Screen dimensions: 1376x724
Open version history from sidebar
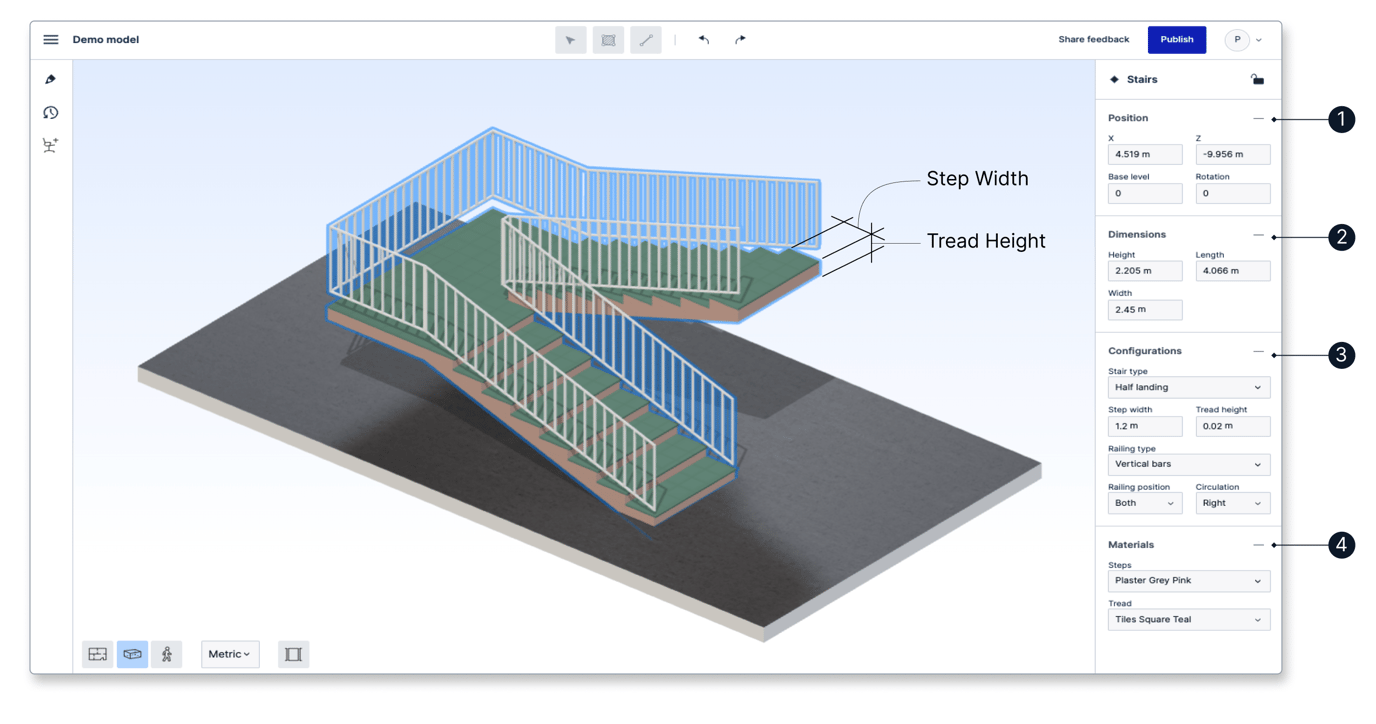tap(51, 113)
